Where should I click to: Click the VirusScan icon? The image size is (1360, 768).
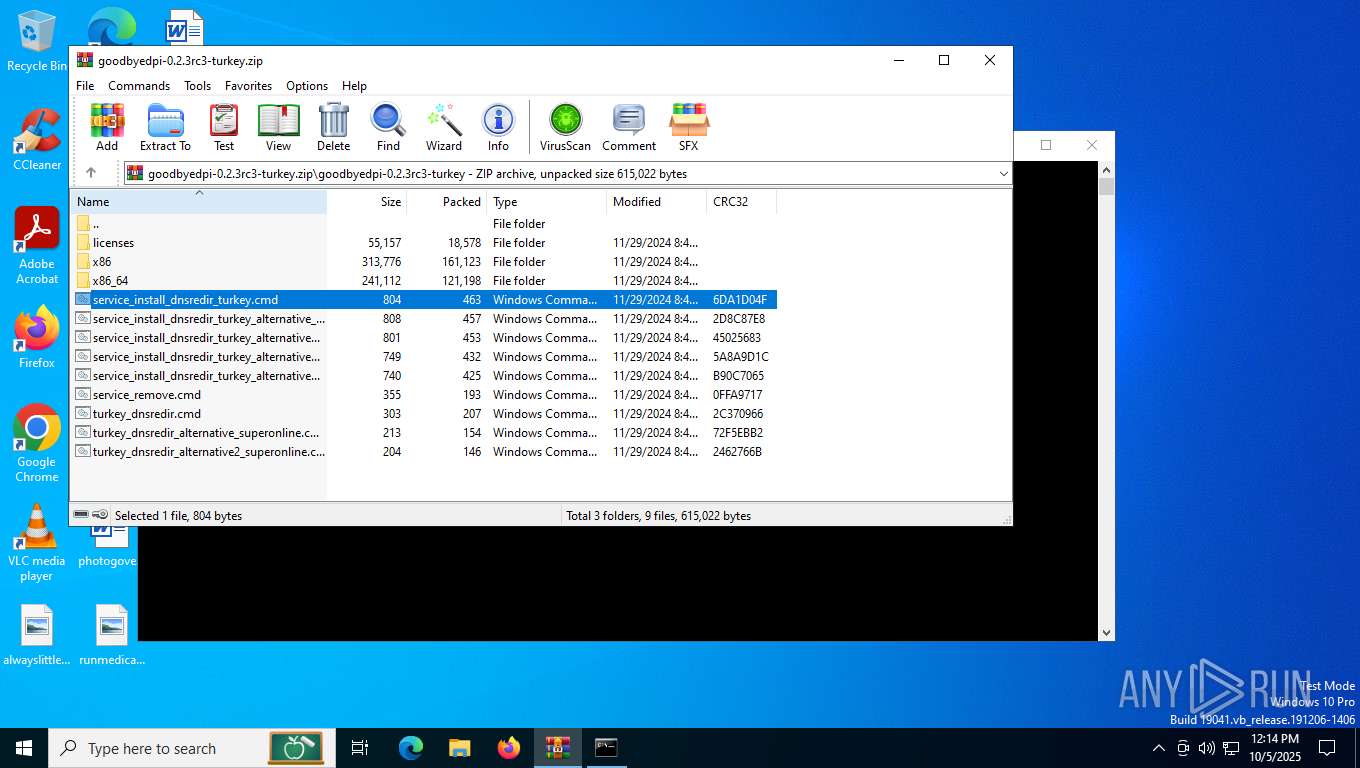[x=565, y=127]
